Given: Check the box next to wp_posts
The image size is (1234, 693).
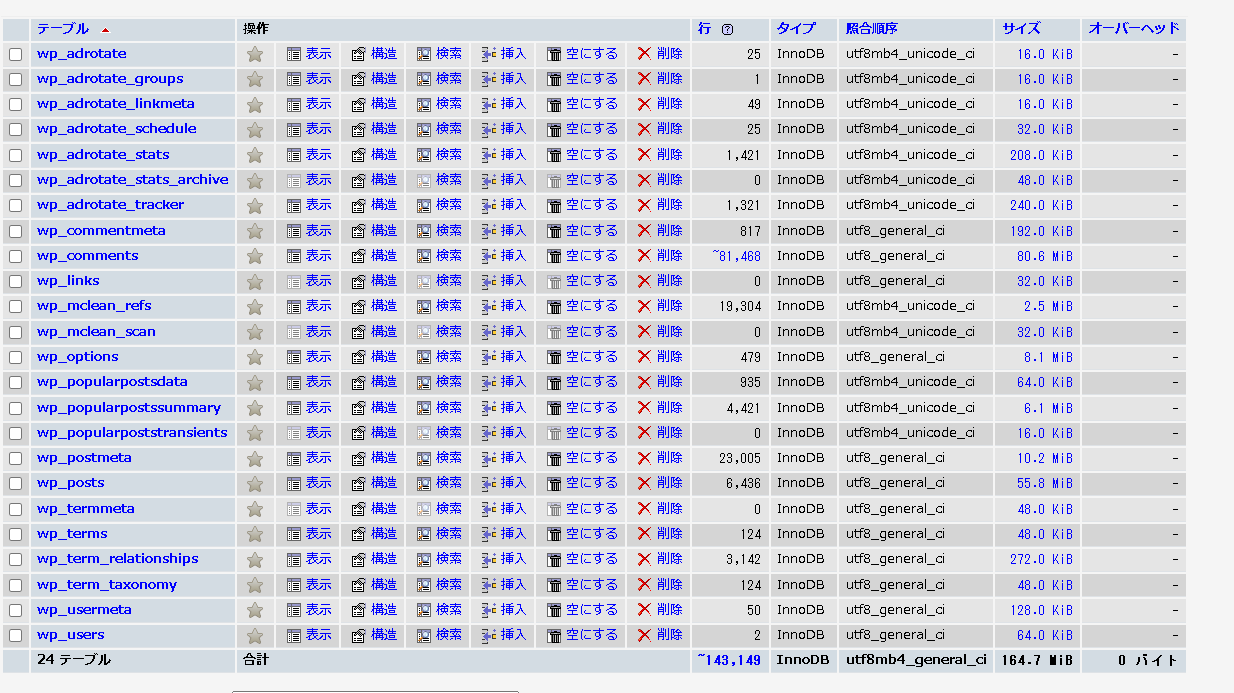Looking at the screenshot, I should (x=15, y=483).
